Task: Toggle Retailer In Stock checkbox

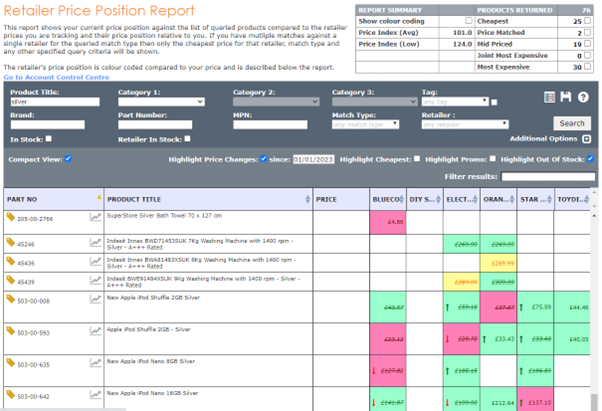Action: (187, 139)
